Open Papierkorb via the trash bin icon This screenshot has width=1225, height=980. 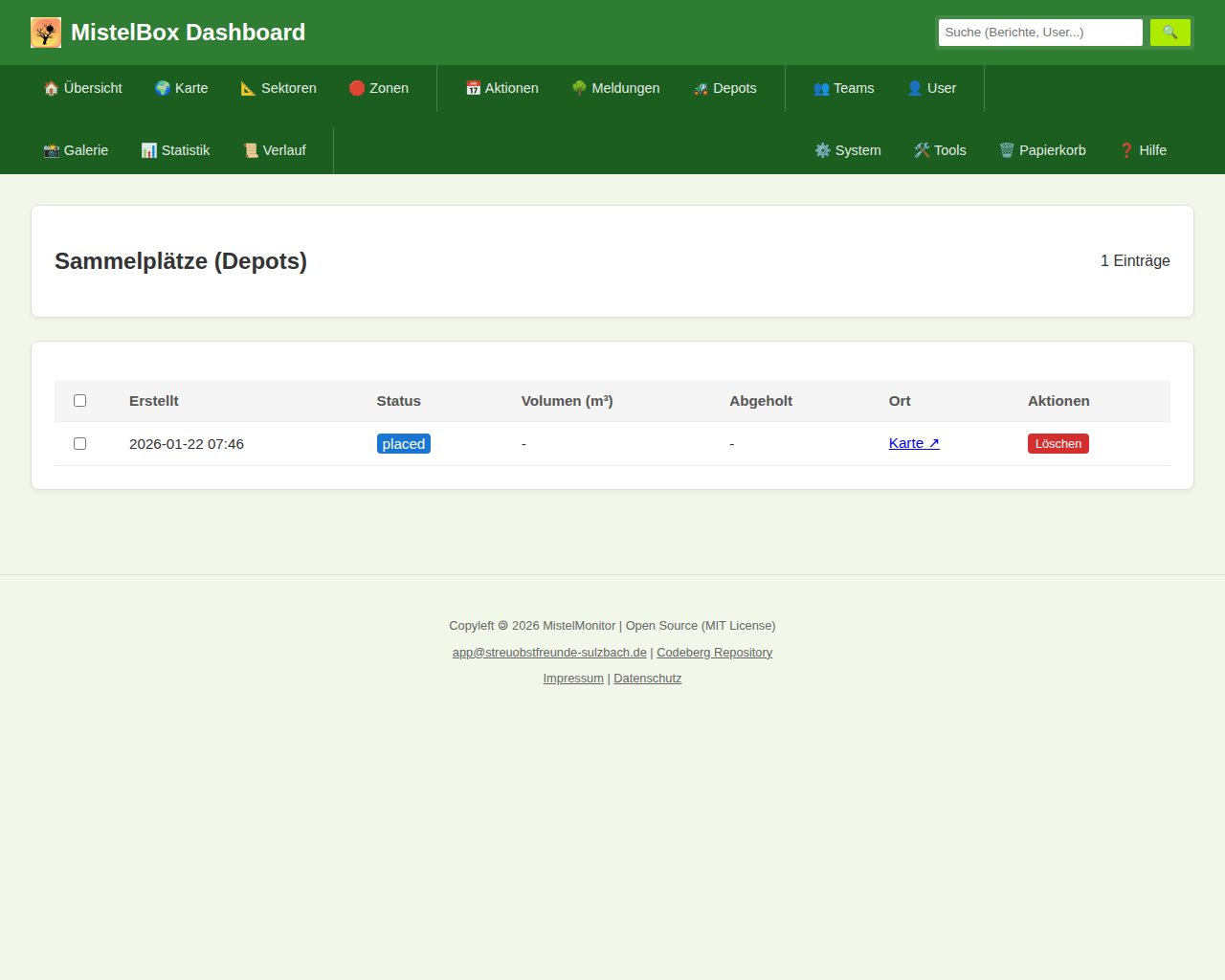tap(1007, 150)
